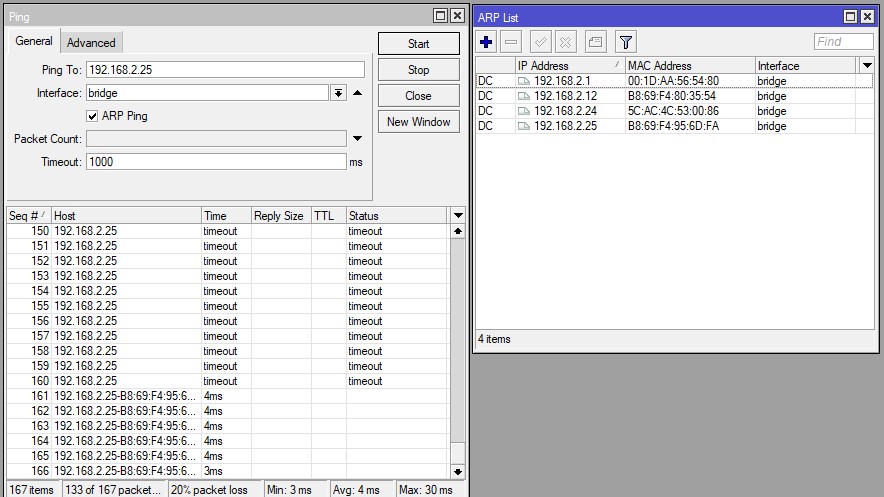884x497 pixels.
Task: Select ARP row 192.168.2.12
Action: pos(674,96)
